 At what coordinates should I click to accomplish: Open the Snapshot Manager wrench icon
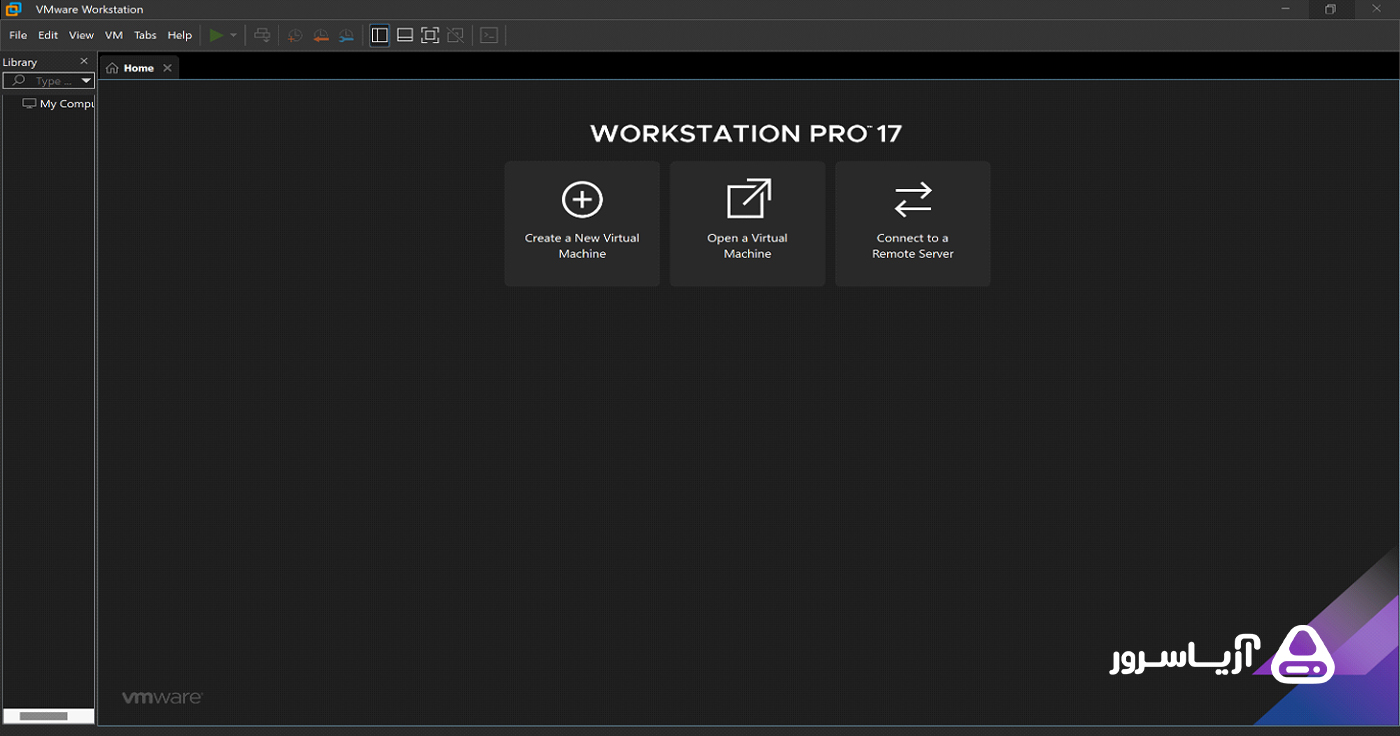click(x=346, y=35)
